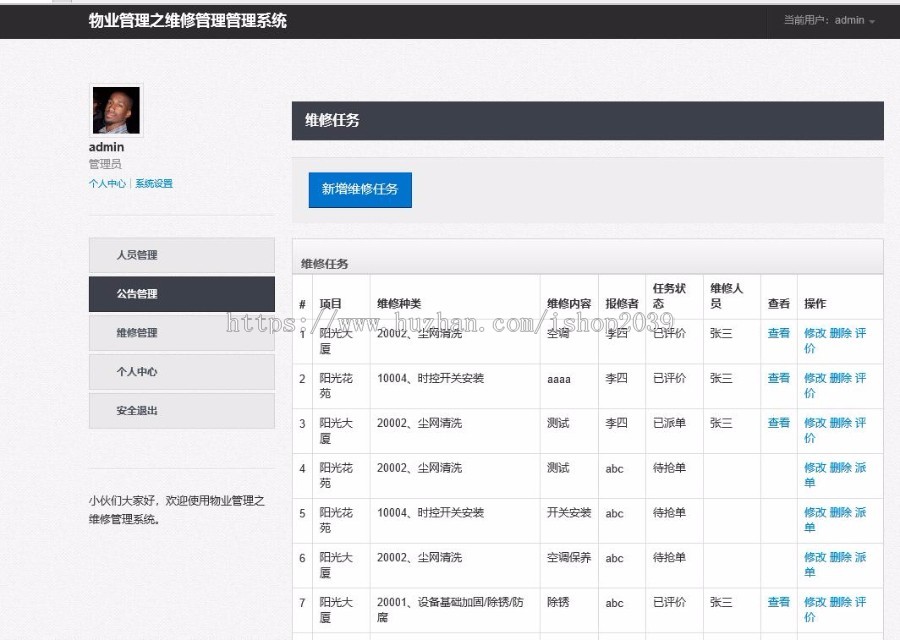Open the 系统设置 link
The height and width of the screenshot is (640, 900).
(x=154, y=184)
